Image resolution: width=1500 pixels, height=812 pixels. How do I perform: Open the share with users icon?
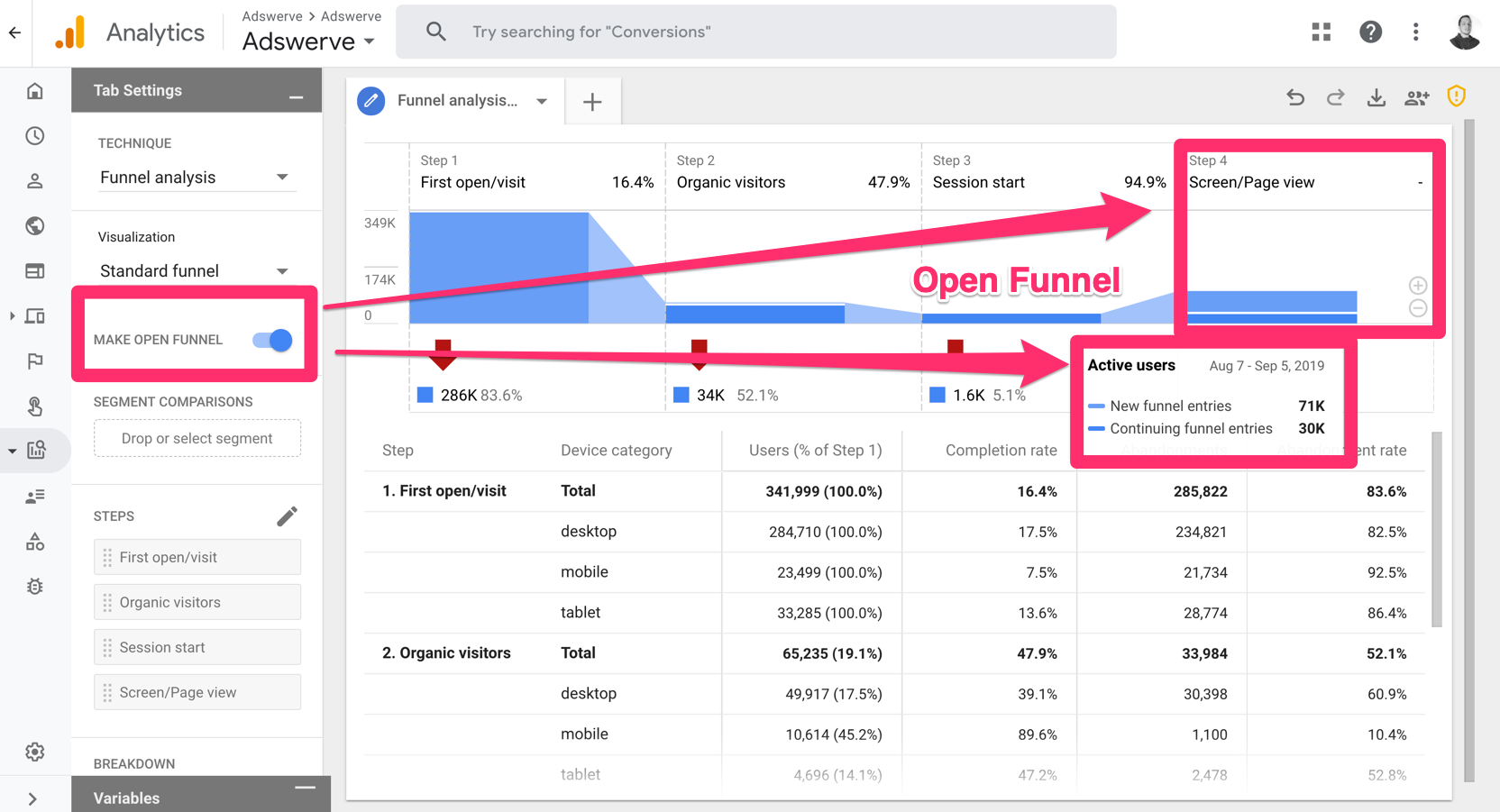1416,97
